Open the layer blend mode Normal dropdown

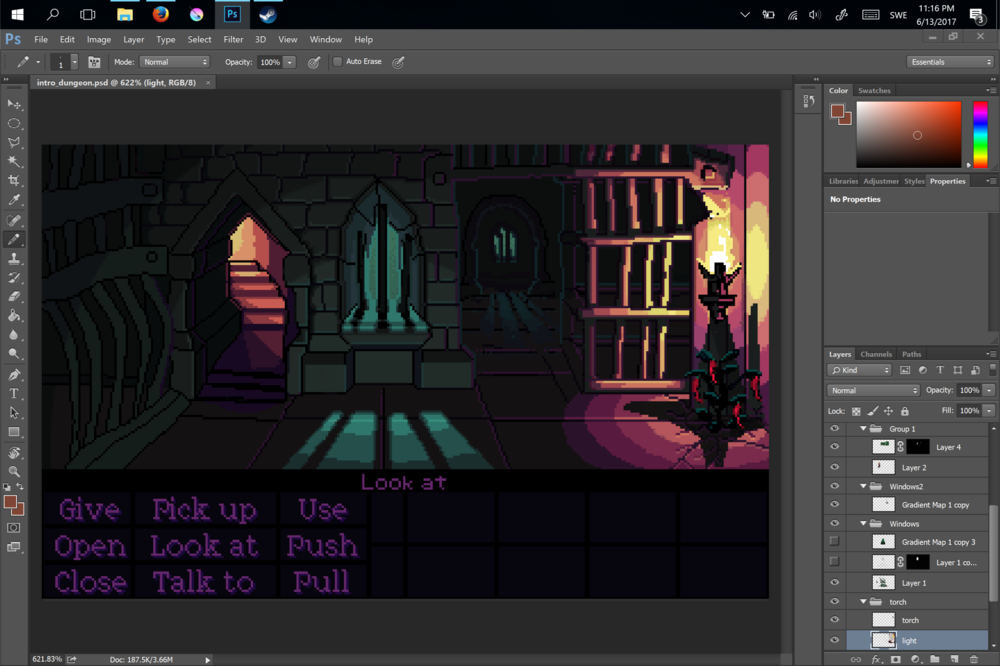(872, 390)
